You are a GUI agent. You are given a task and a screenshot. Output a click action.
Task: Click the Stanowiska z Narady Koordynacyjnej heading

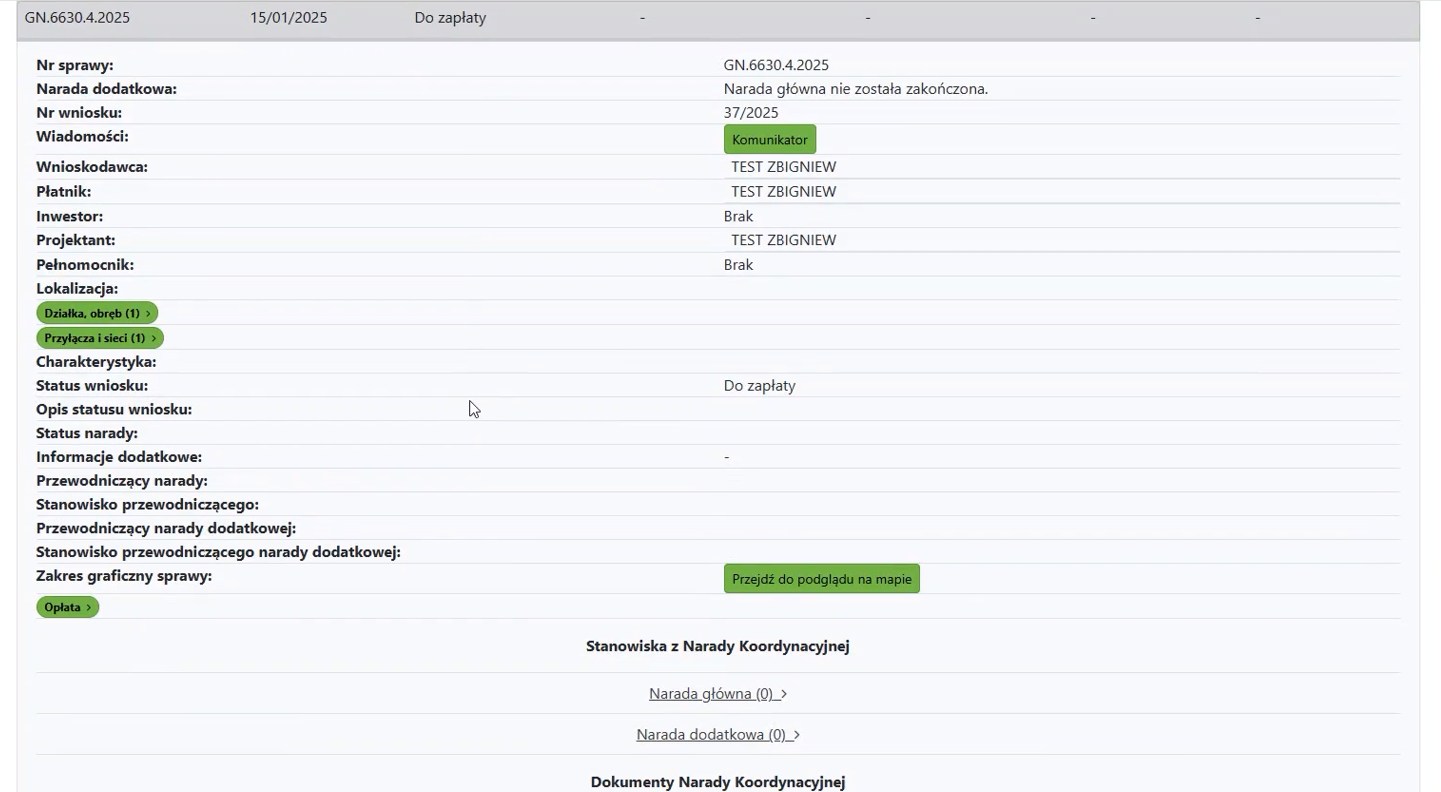pyautogui.click(x=717, y=646)
